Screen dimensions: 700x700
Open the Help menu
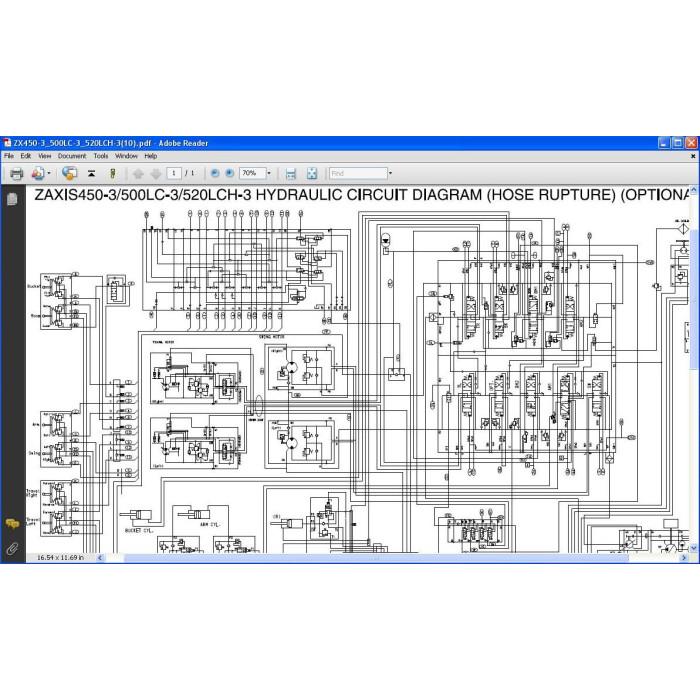pos(150,156)
